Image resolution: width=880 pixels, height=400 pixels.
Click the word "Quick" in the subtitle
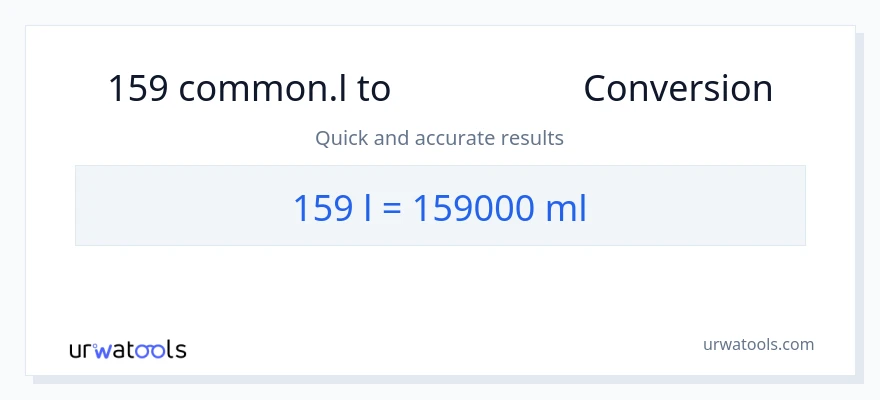click(340, 138)
